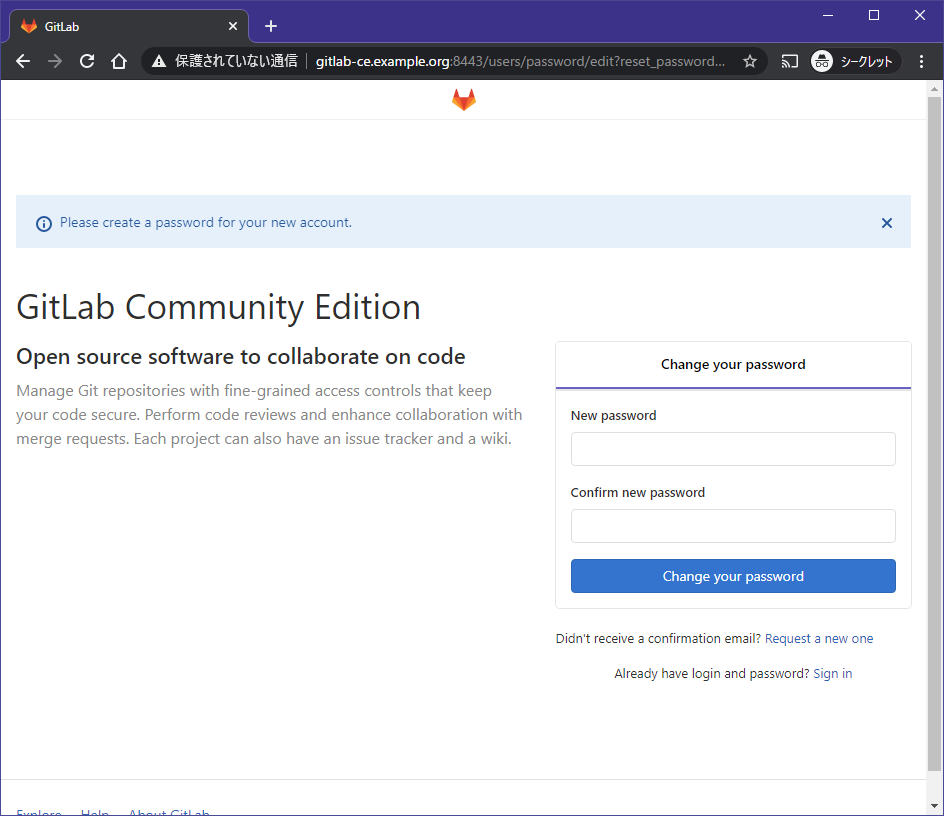
Task: Click the info icon in the blue banner
Action: tap(44, 224)
